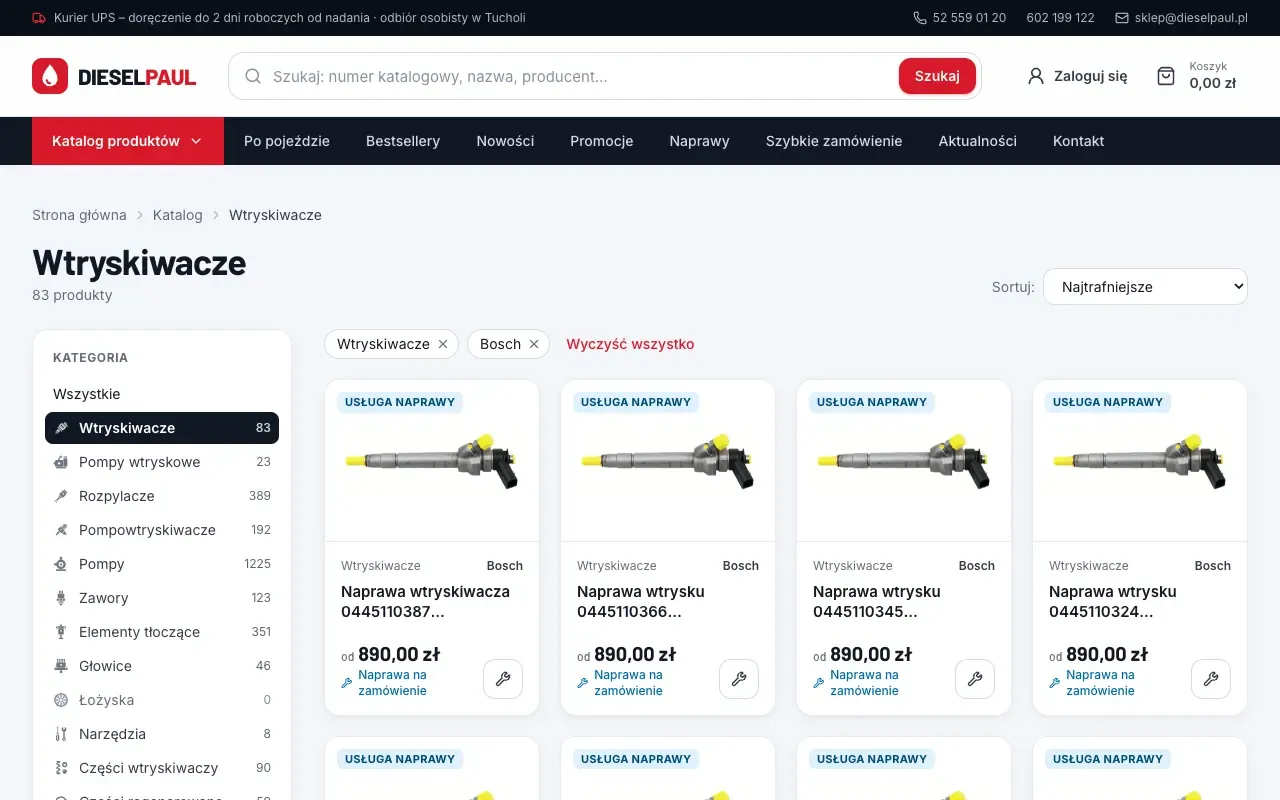Click the Zawory category icon
Image resolution: width=1280 pixels, height=800 pixels.
pyautogui.click(x=61, y=598)
